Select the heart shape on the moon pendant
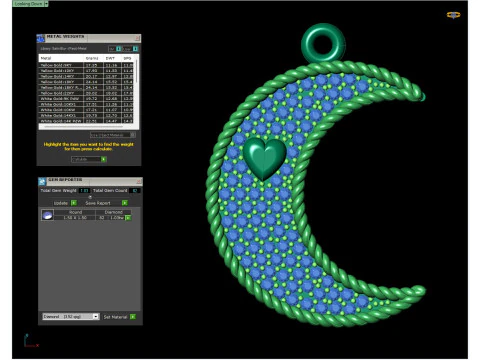 [x=264, y=158]
